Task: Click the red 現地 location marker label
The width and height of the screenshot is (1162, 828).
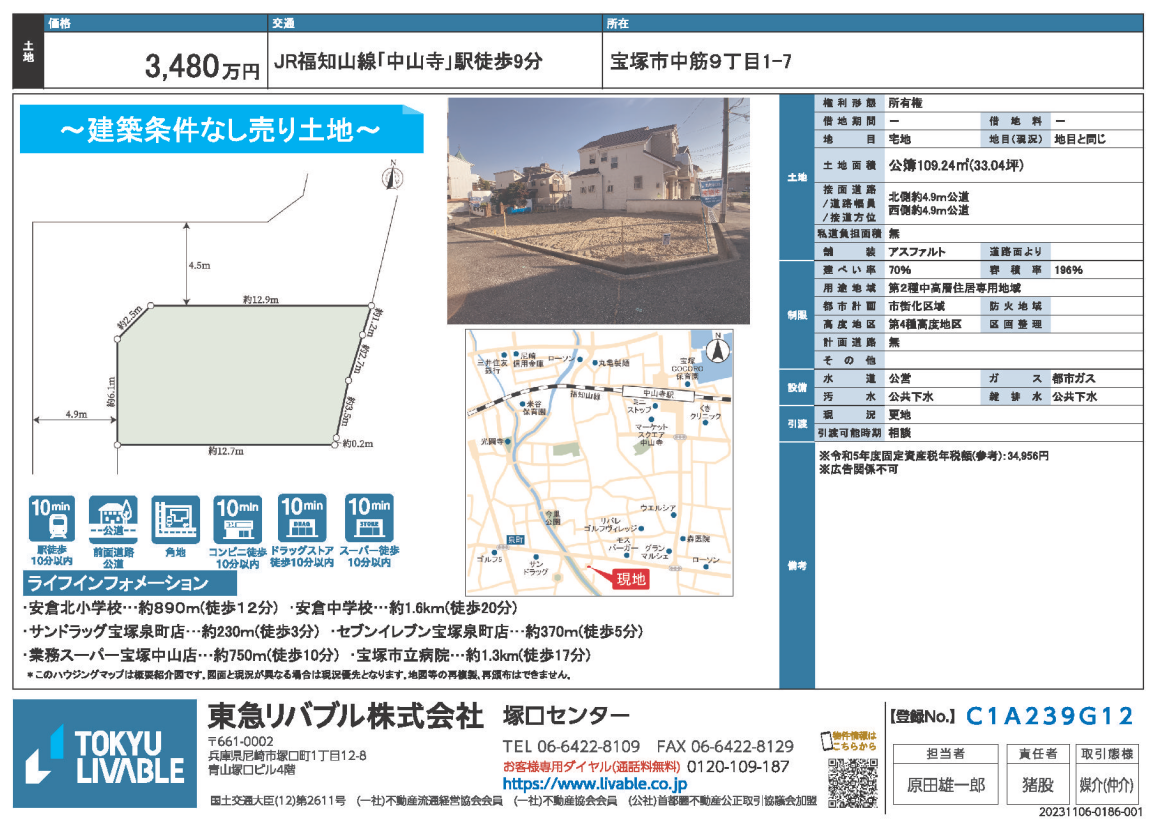Action: click(630, 579)
